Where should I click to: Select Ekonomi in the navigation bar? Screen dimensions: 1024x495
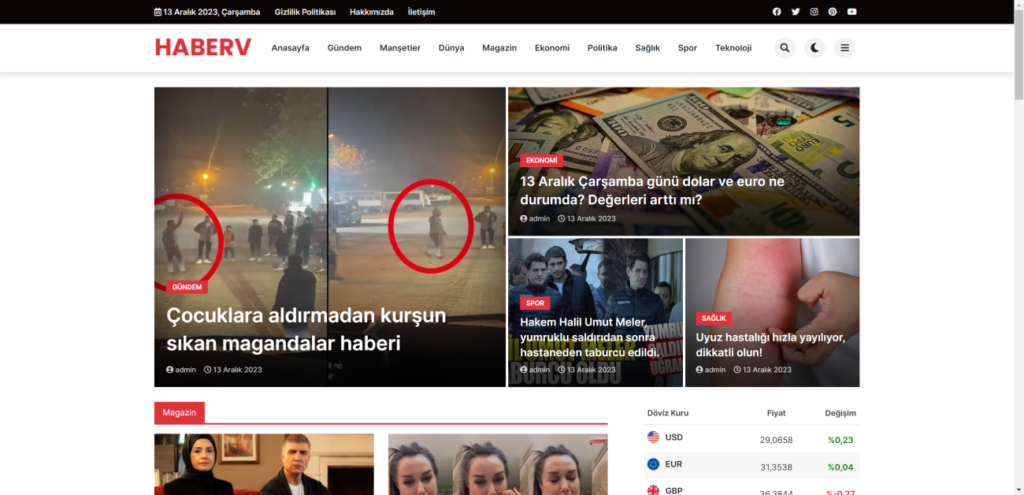pos(552,48)
